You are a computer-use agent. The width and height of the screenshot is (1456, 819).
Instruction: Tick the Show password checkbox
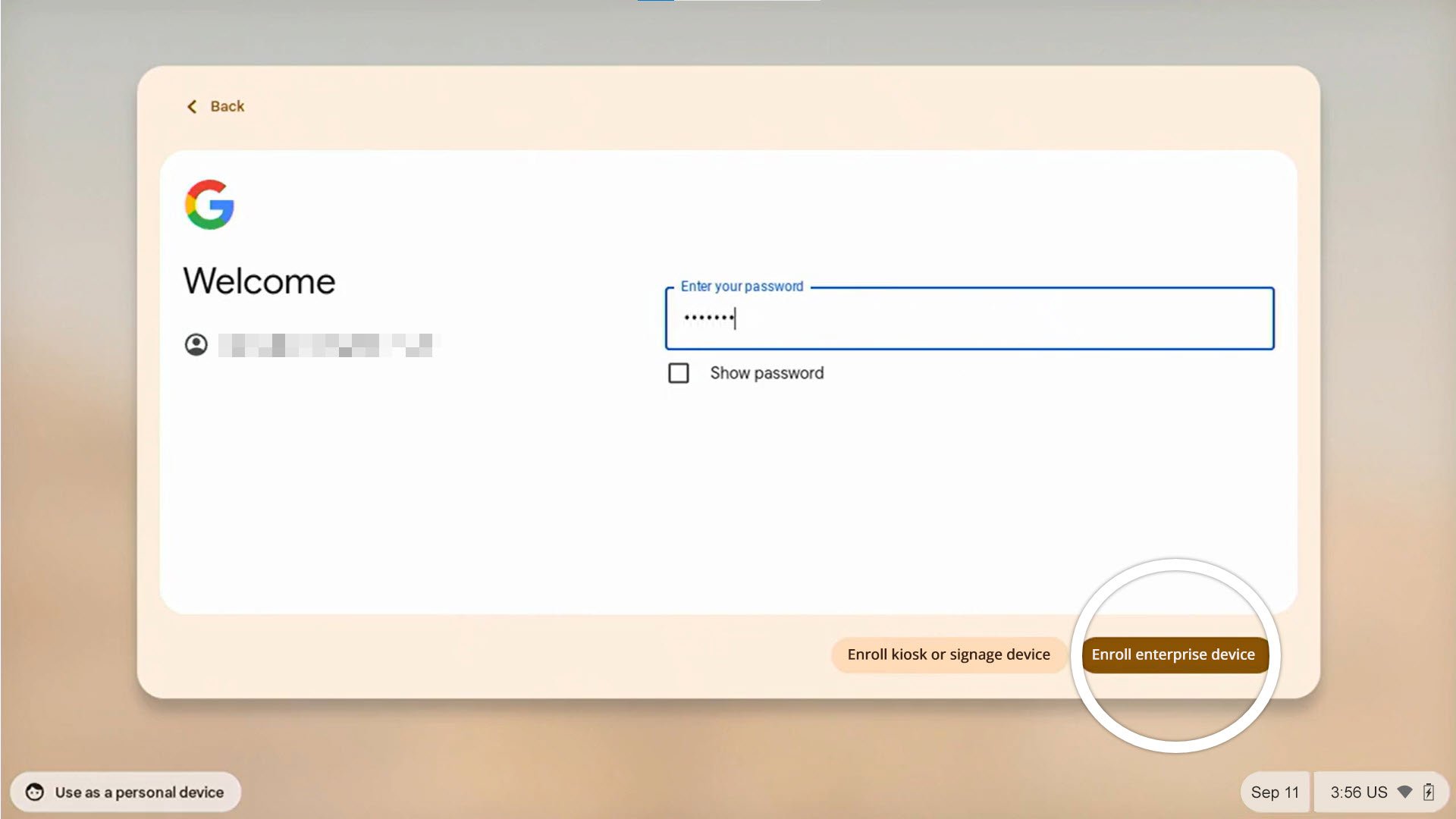point(679,373)
